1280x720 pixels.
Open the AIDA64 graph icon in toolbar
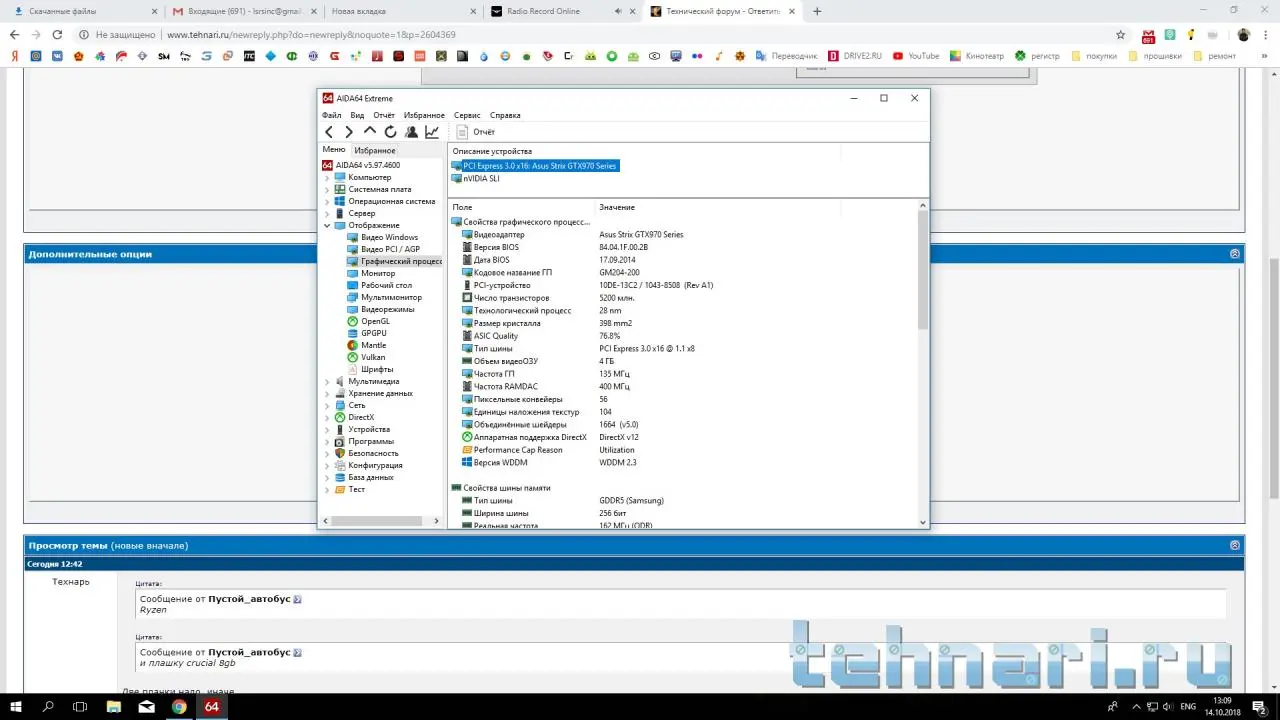(x=432, y=132)
